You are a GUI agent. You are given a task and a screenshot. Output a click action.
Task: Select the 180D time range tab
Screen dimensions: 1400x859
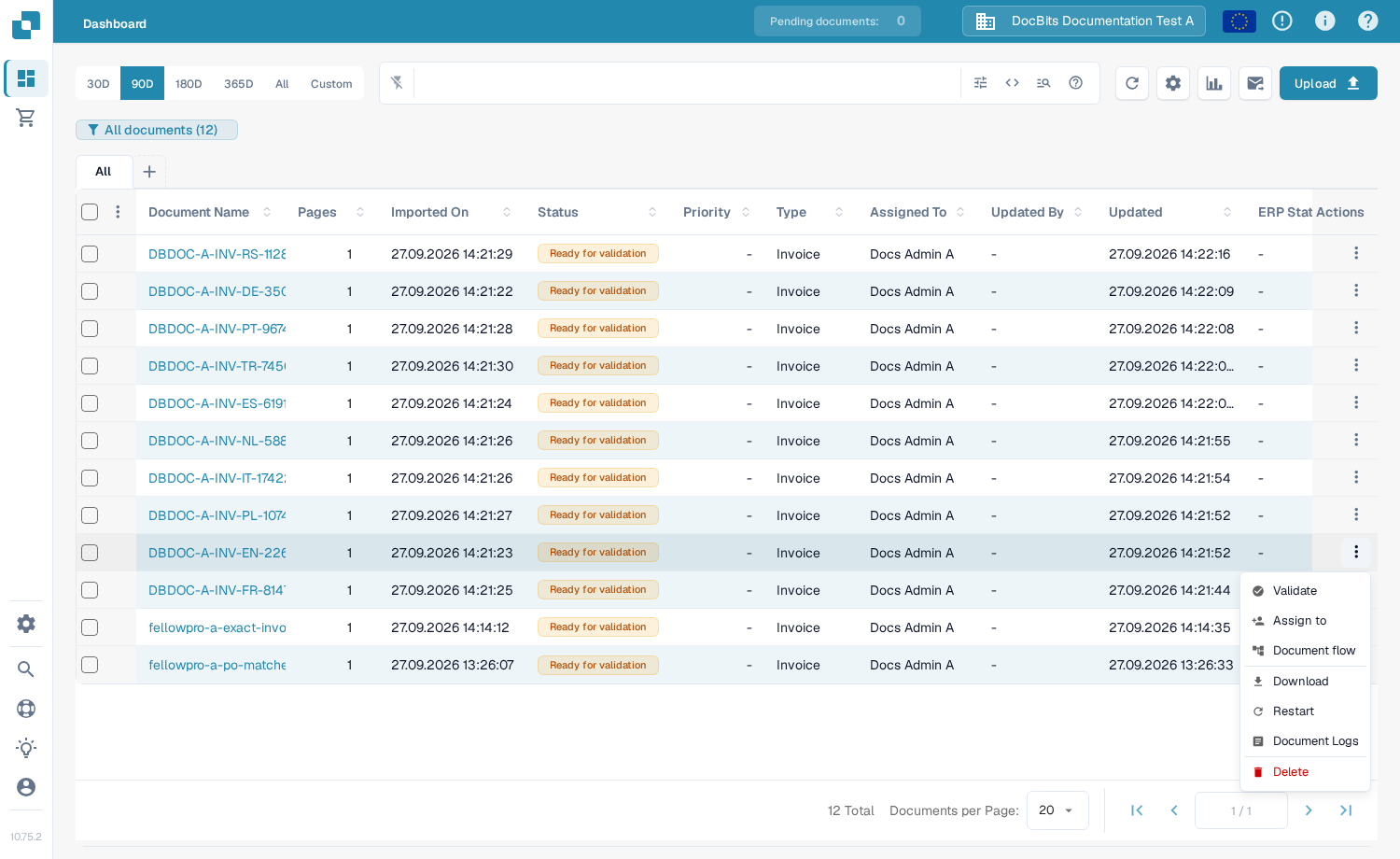189,83
